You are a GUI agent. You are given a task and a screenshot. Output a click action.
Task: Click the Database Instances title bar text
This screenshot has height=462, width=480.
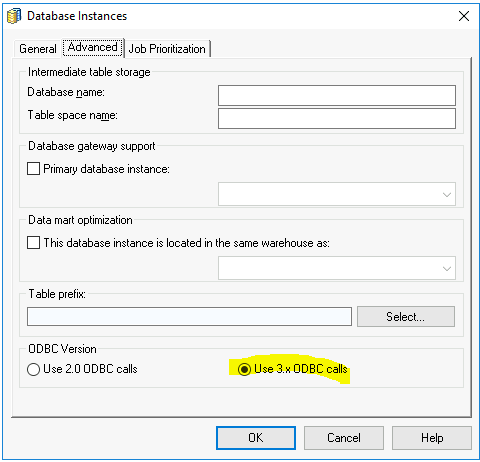click(77, 16)
